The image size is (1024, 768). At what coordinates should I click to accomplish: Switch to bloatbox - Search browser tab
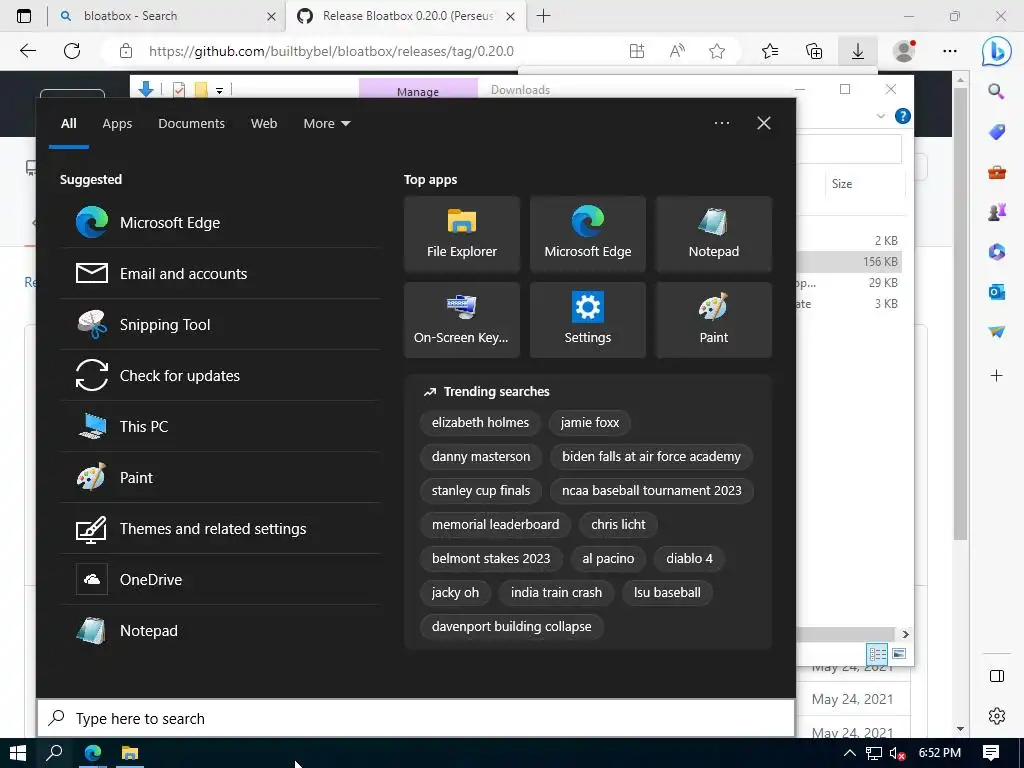[x=167, y=16]
